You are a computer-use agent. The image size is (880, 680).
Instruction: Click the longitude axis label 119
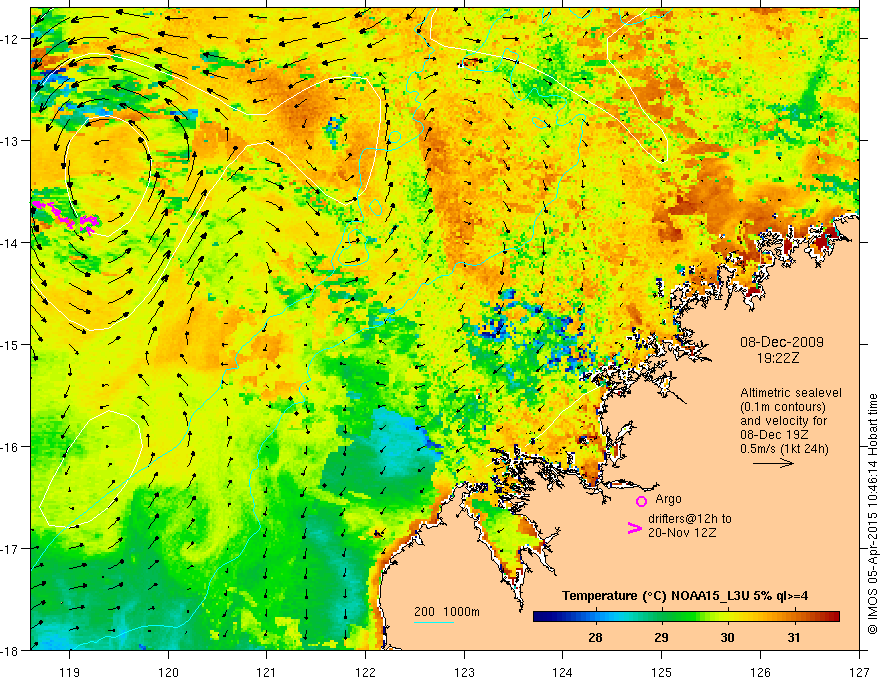(x=70, y=672)
